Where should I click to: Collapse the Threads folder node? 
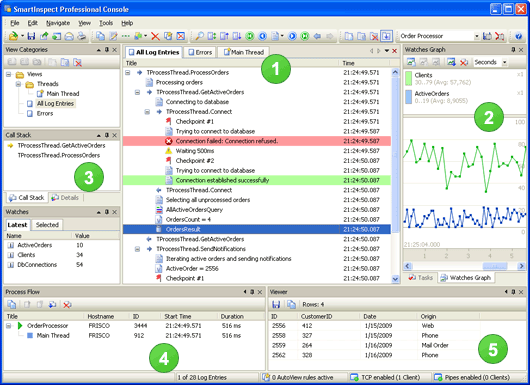click(x=18, y=84)
